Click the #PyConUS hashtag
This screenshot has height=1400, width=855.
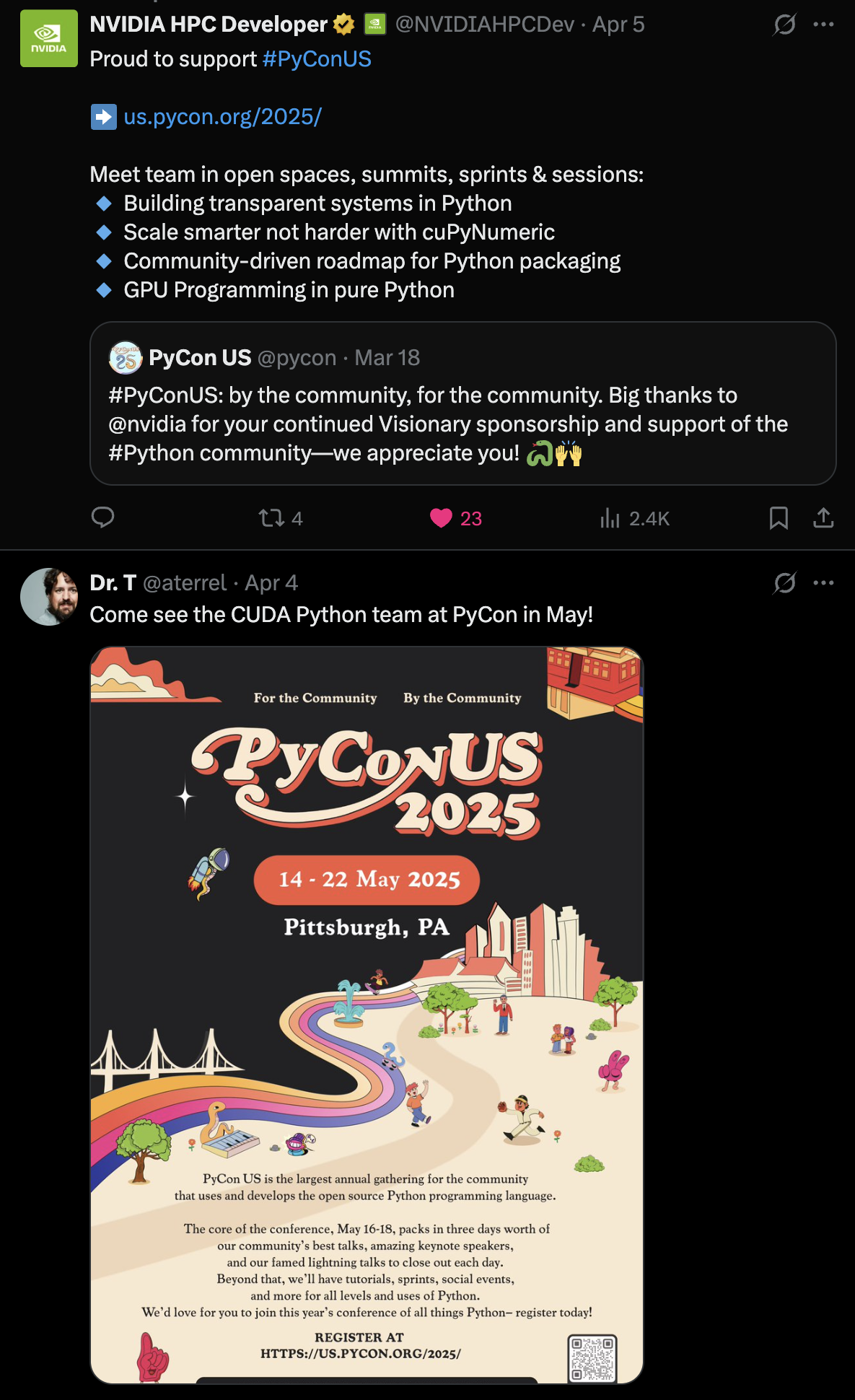317,59
